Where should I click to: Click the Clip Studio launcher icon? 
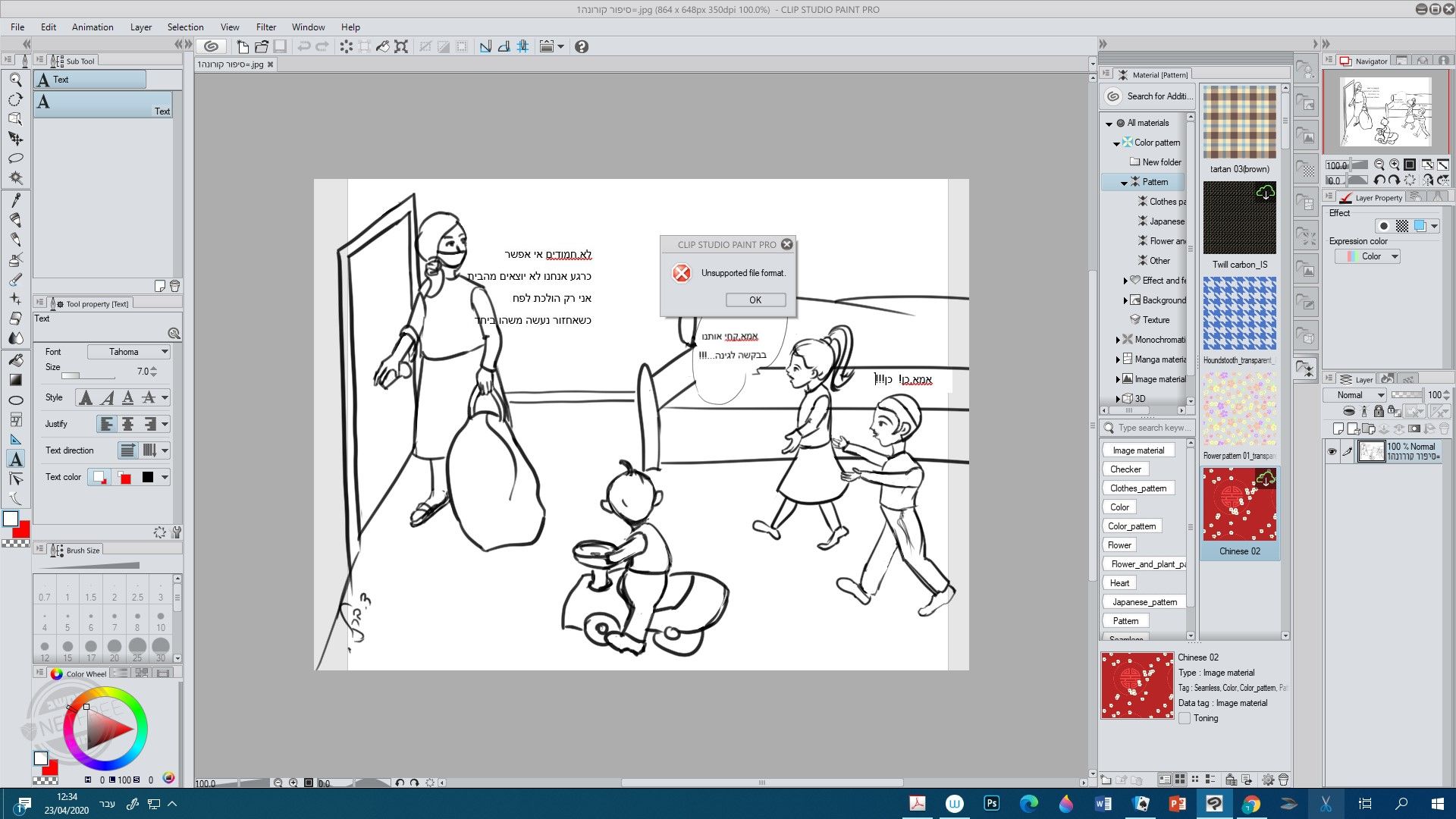(x=212, y=46)
